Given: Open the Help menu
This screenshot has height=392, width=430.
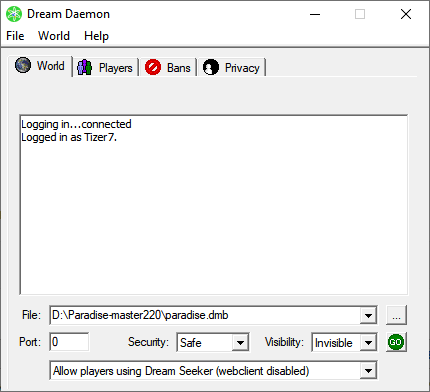Looking at the screenshot, I should point(96,36).
